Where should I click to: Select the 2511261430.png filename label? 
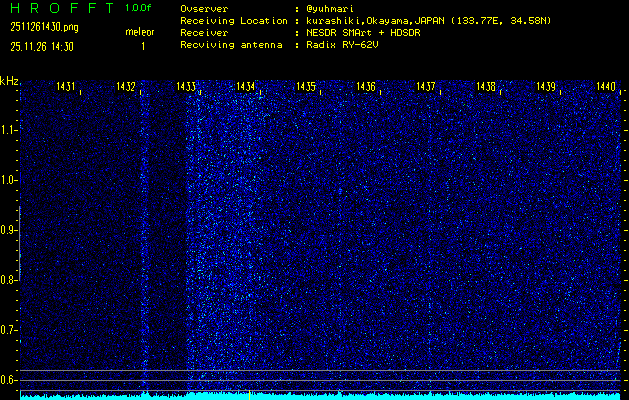pos(43,27)
